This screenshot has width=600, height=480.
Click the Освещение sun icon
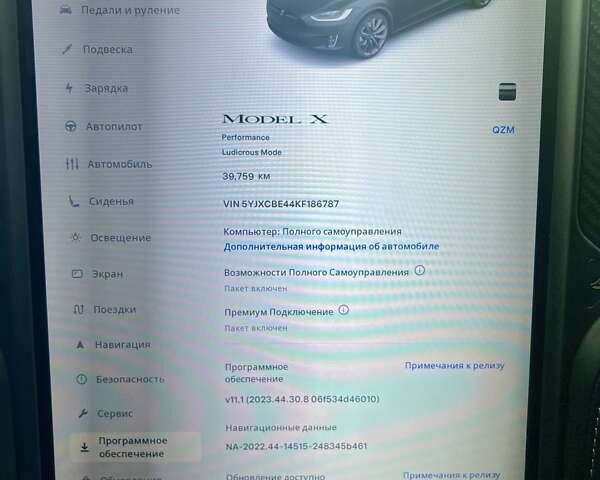75,238
